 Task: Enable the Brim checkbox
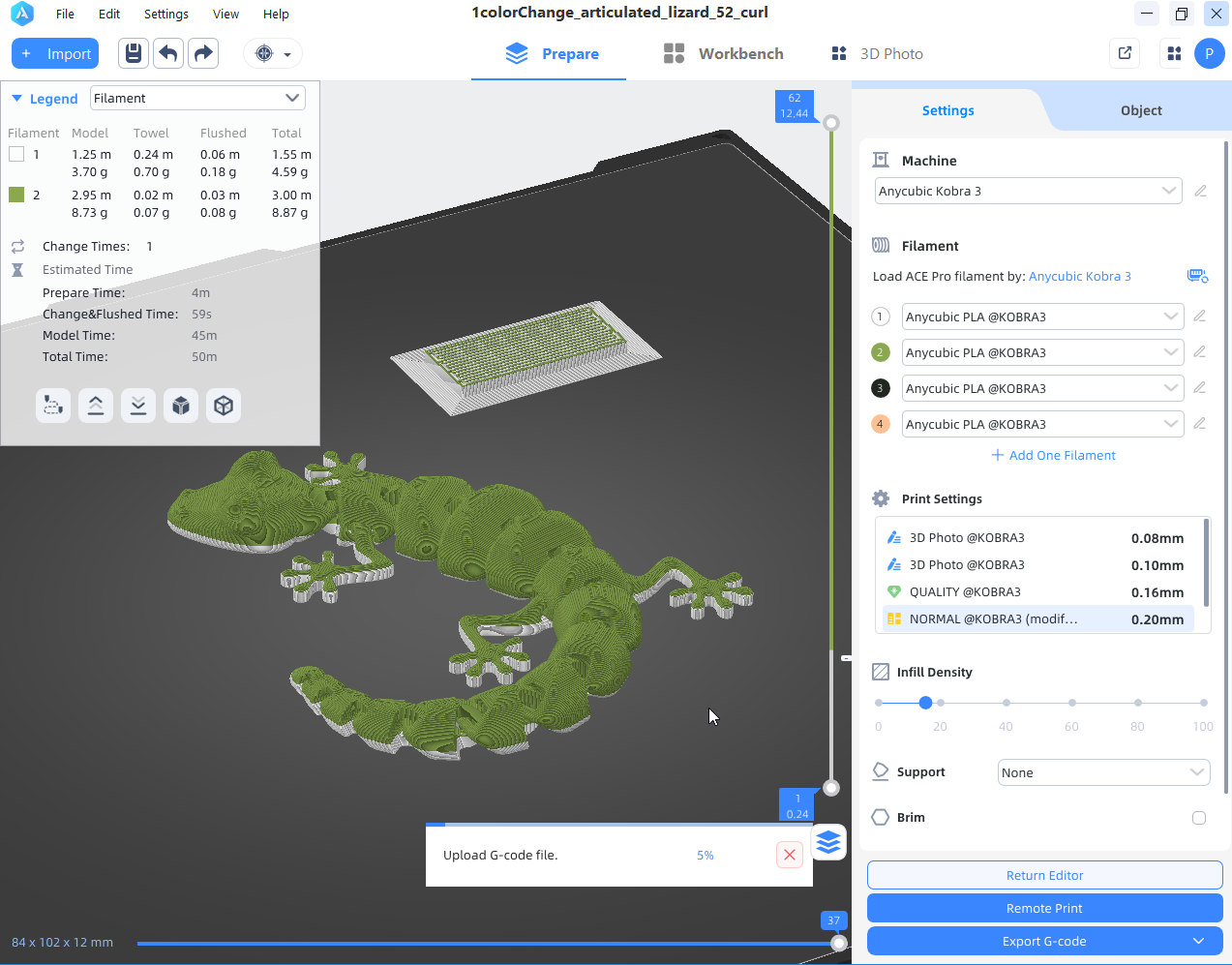[x=1199, y=818]
